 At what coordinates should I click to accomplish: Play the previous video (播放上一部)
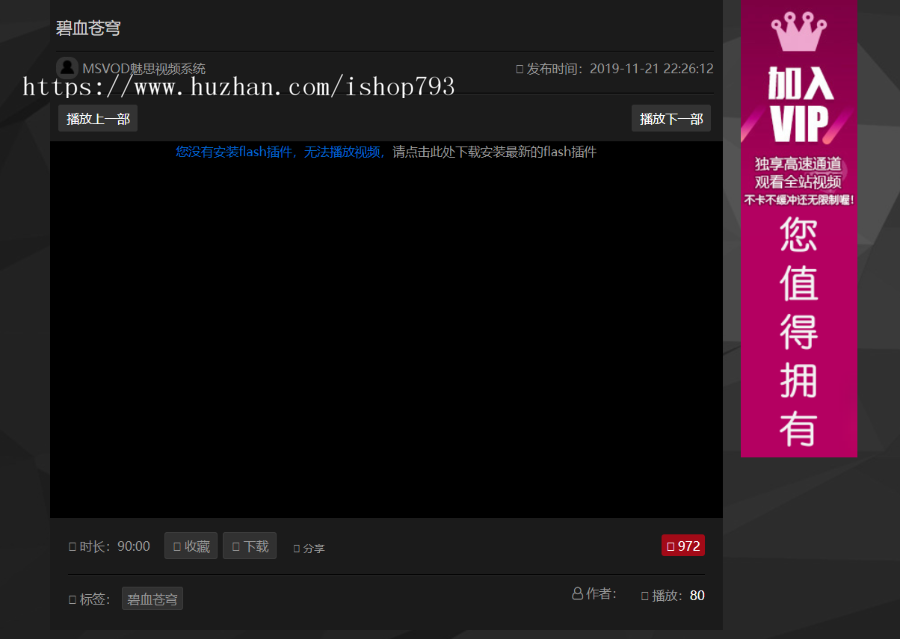point(98,119)
